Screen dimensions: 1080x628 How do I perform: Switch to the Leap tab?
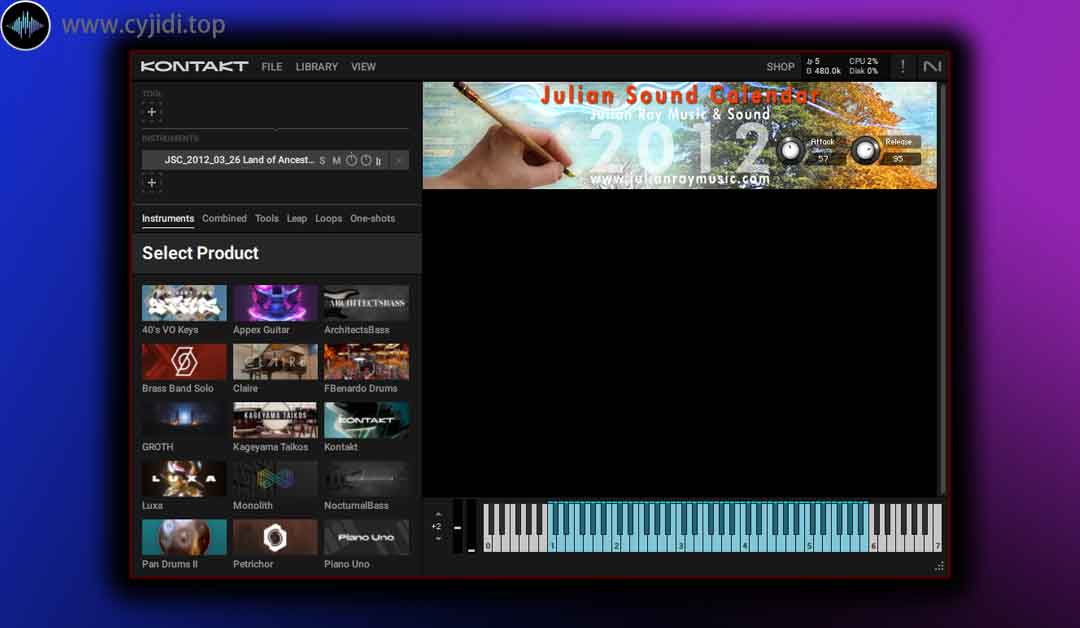pos(297,218)
